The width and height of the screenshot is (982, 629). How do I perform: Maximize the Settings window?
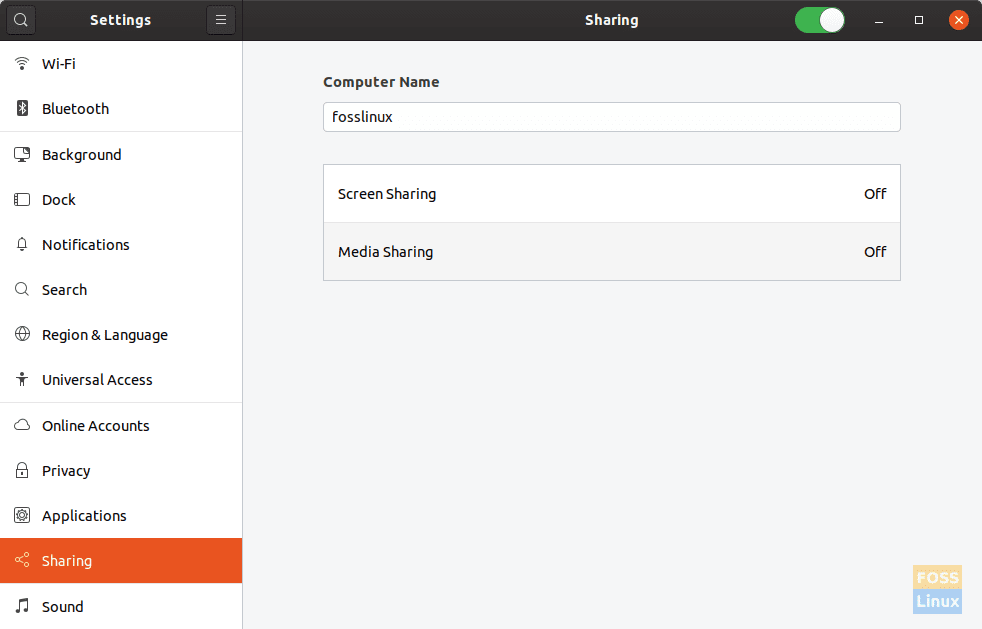tap(919, 20)
